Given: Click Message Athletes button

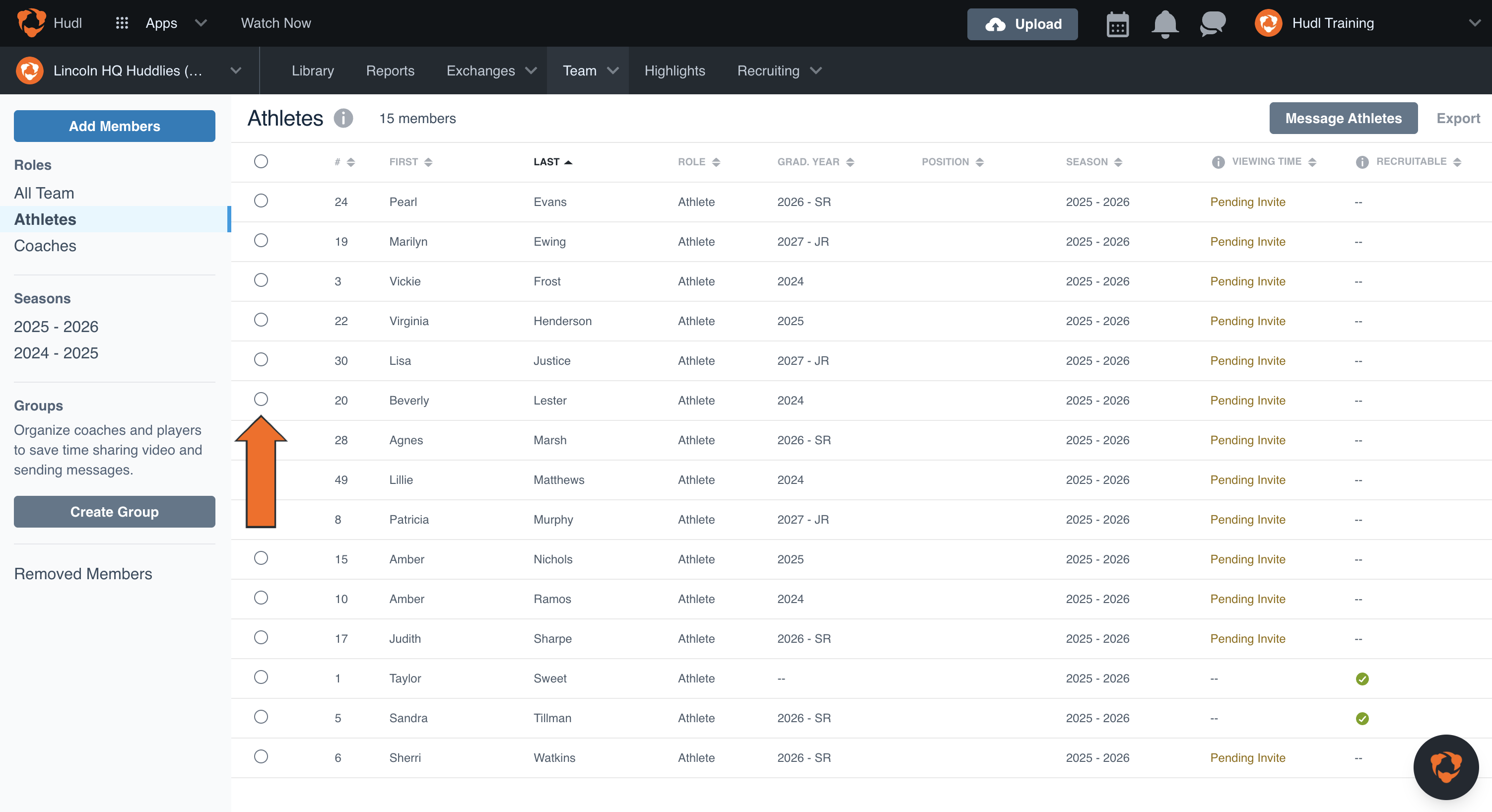Looking at the screenshot, I should point(1343,118).
